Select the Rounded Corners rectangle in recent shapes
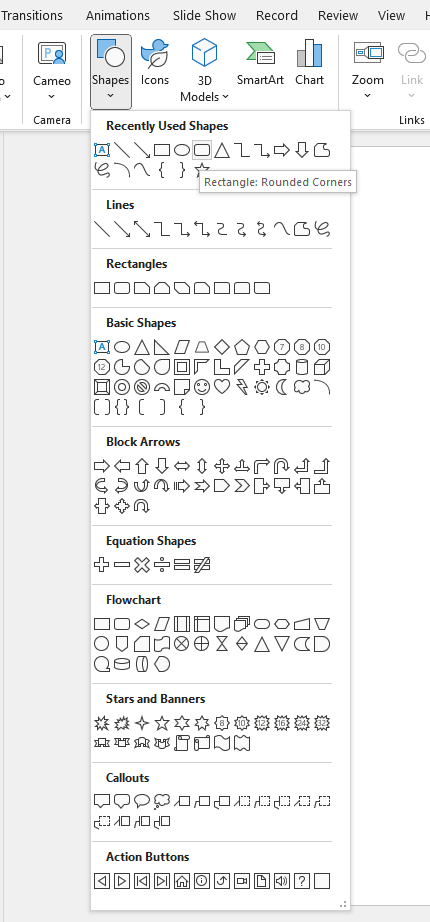 (202, 151)
